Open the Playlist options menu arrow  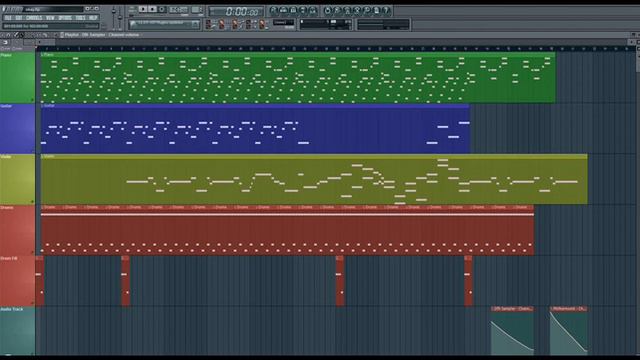(x=3, y=35)
